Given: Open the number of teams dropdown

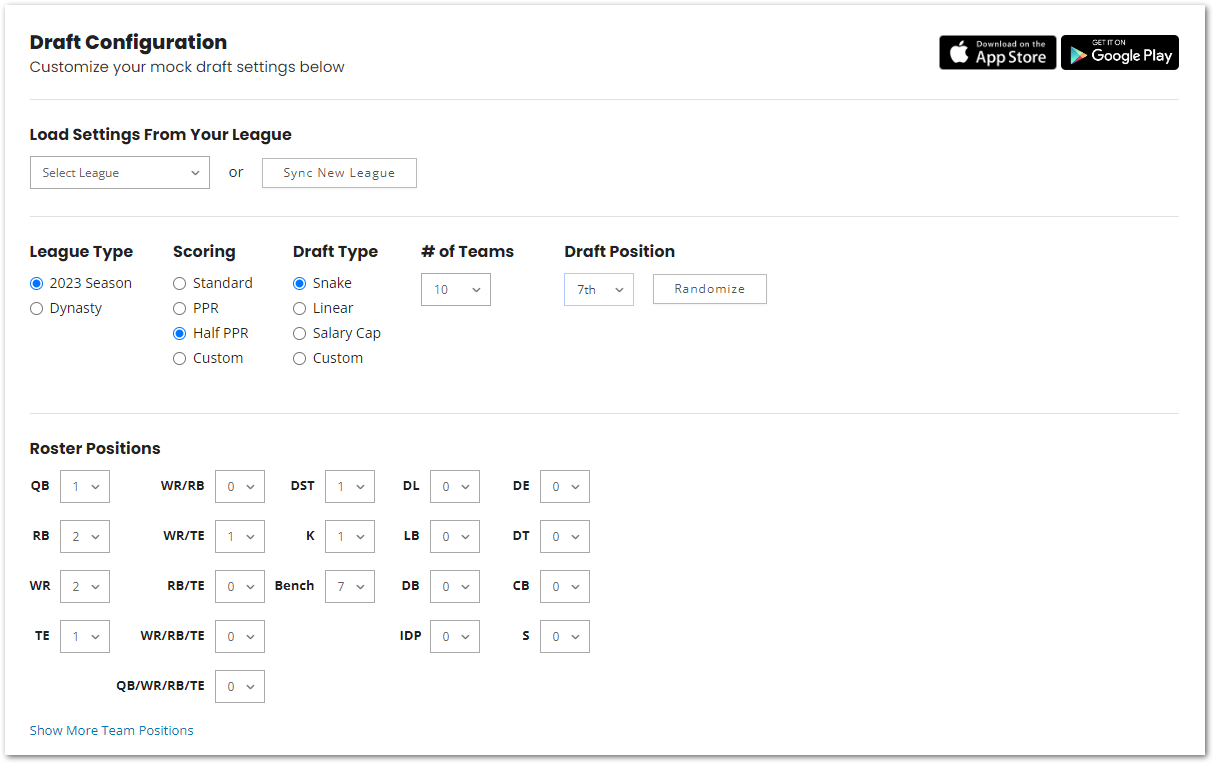Looking at the screenshot, I should [456, 289].
